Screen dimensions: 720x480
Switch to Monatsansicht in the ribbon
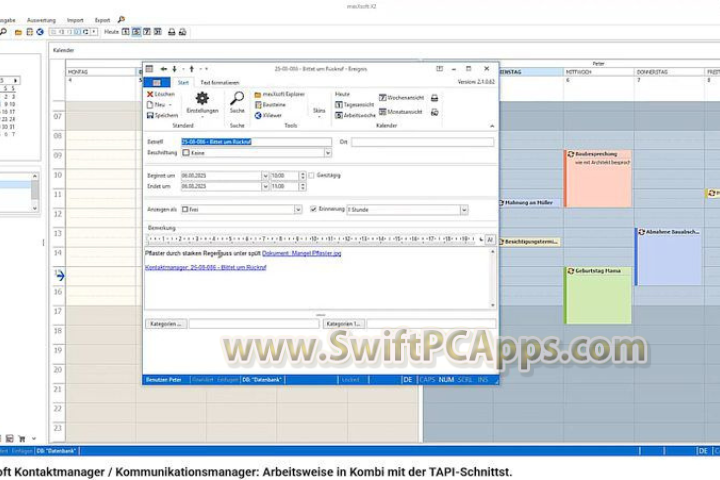coord(400,112)
